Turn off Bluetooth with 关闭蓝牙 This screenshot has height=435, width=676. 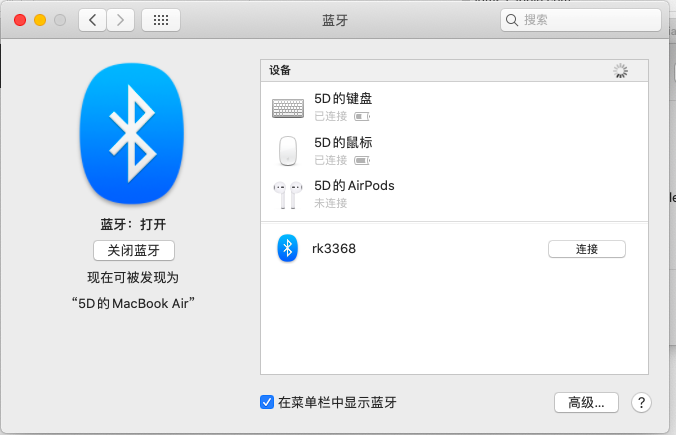(x=134, y=250)
